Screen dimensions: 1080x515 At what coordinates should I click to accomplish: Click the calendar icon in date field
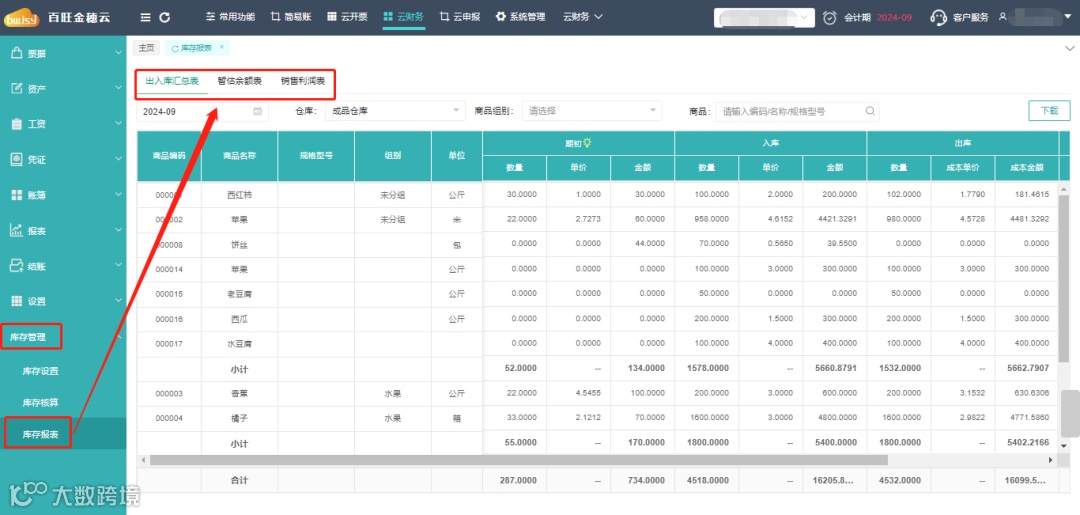tap(258, 111)
